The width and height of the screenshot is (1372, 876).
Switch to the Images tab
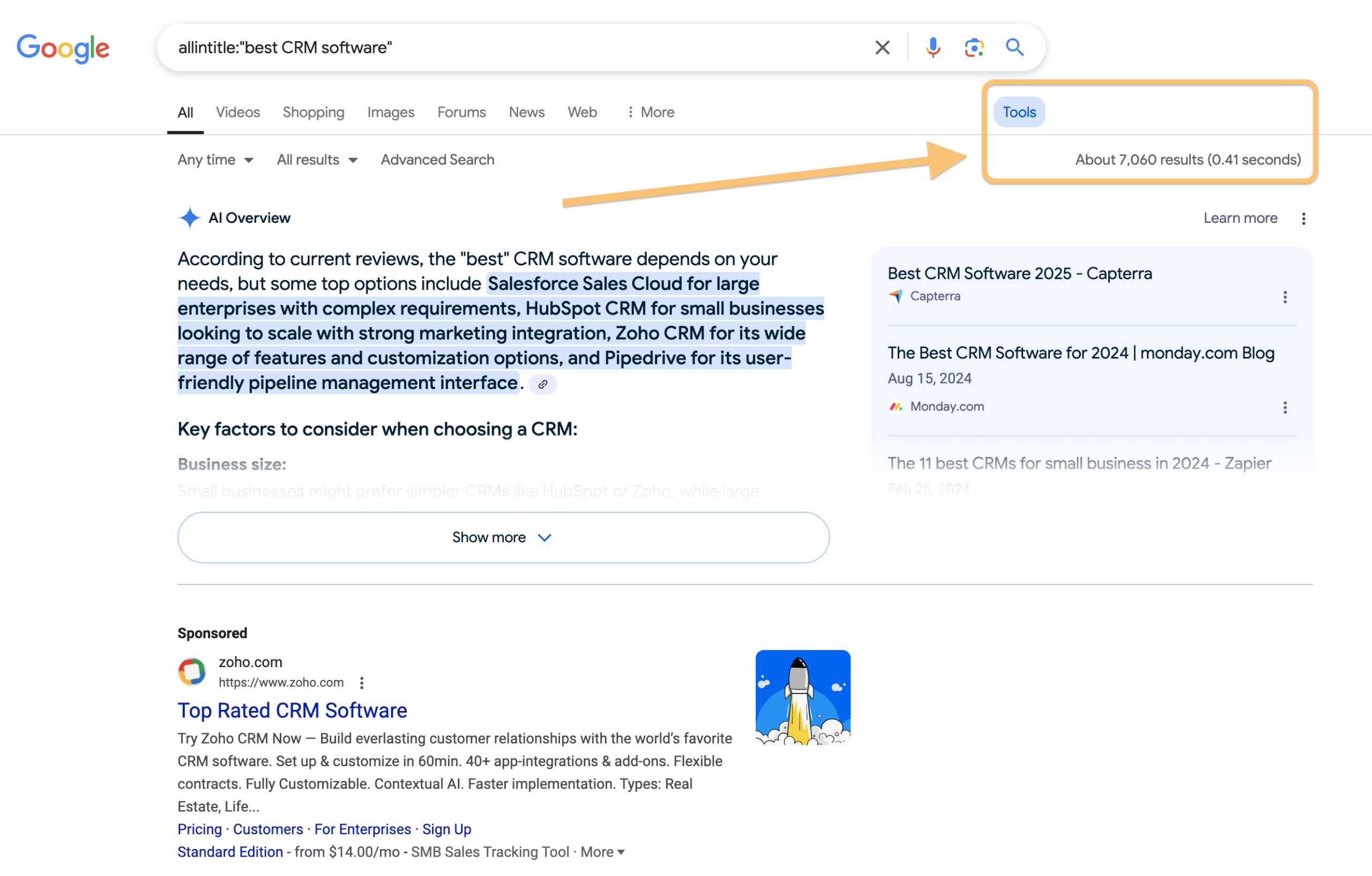(391, 112)
